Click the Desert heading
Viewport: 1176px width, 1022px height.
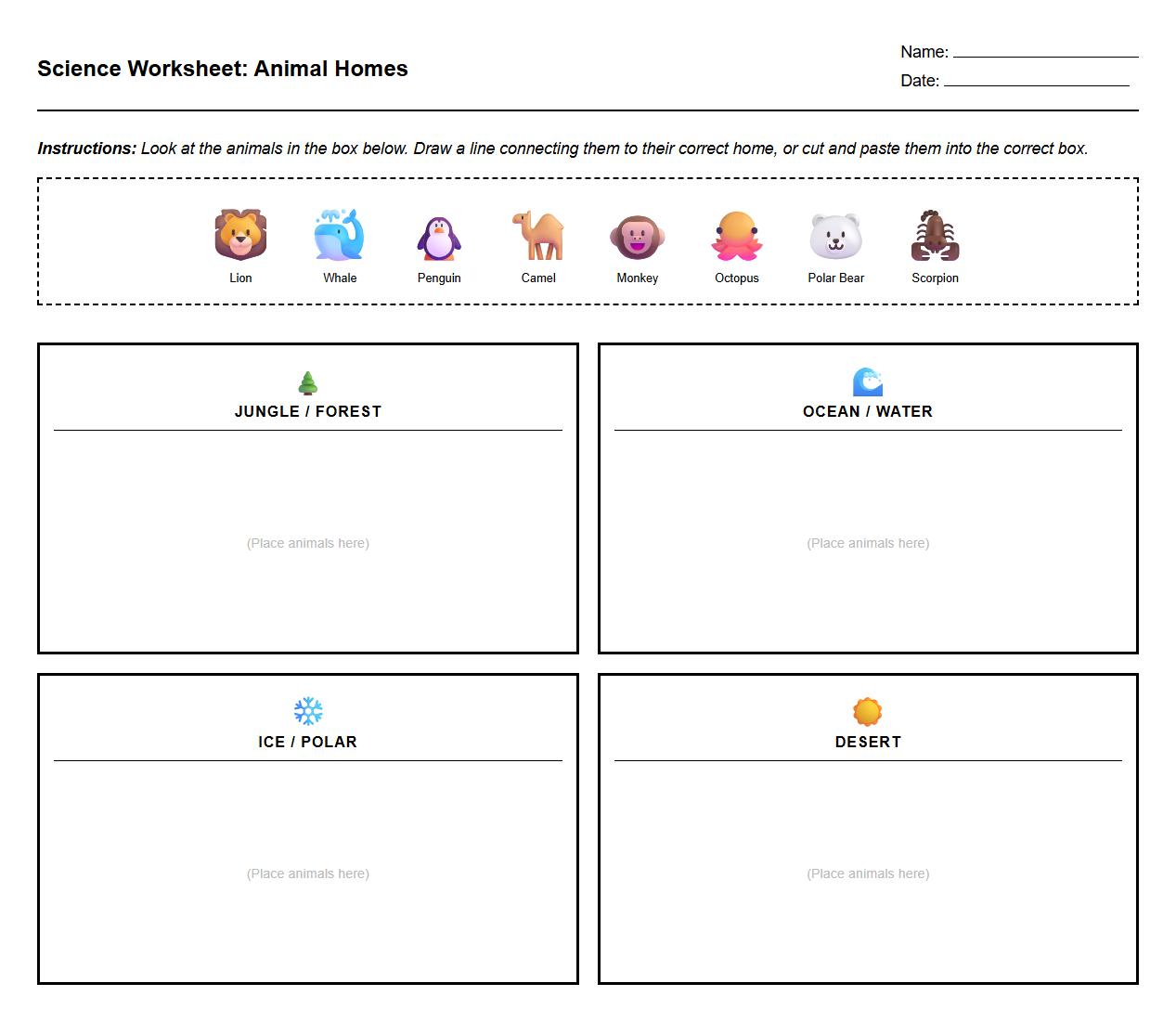[868, 741]
